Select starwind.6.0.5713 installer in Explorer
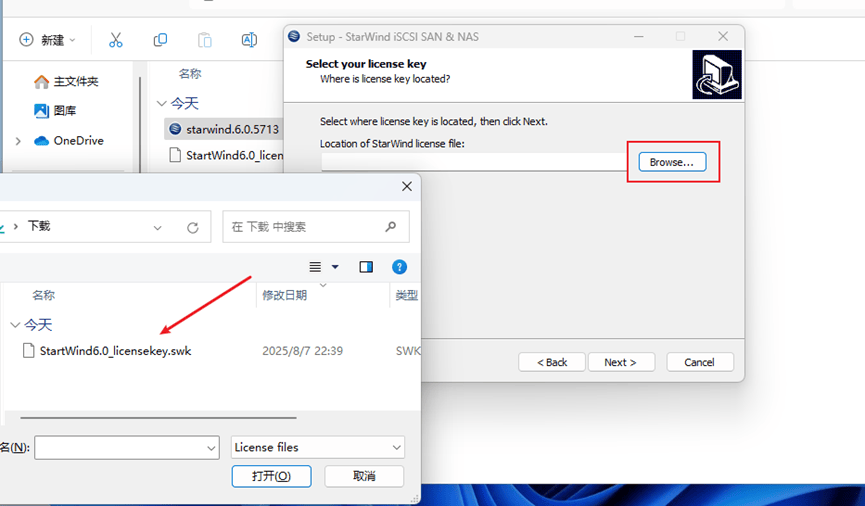Screen dimensions: 865x506 click(224, 129)
